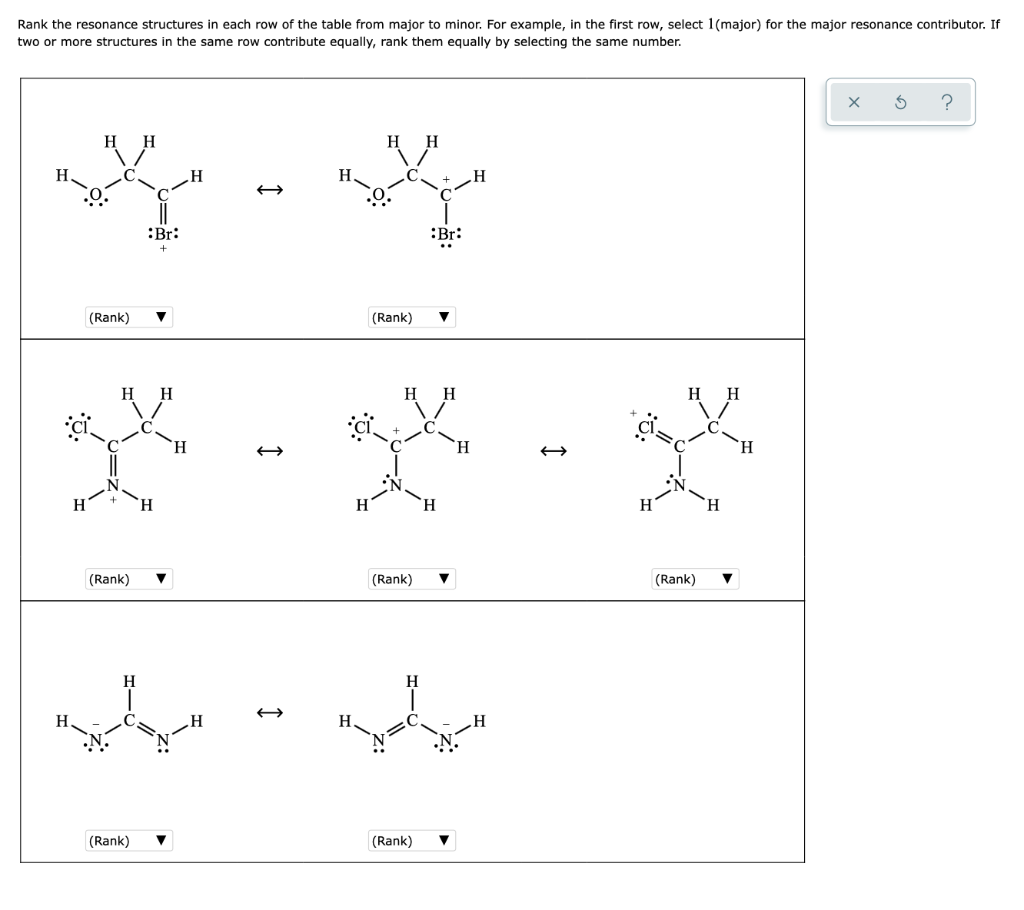The height and width of the screenshot is (910, 1024).
Task: Open Rank dropdown under C=Br+ structure
Action: point(129,317)
